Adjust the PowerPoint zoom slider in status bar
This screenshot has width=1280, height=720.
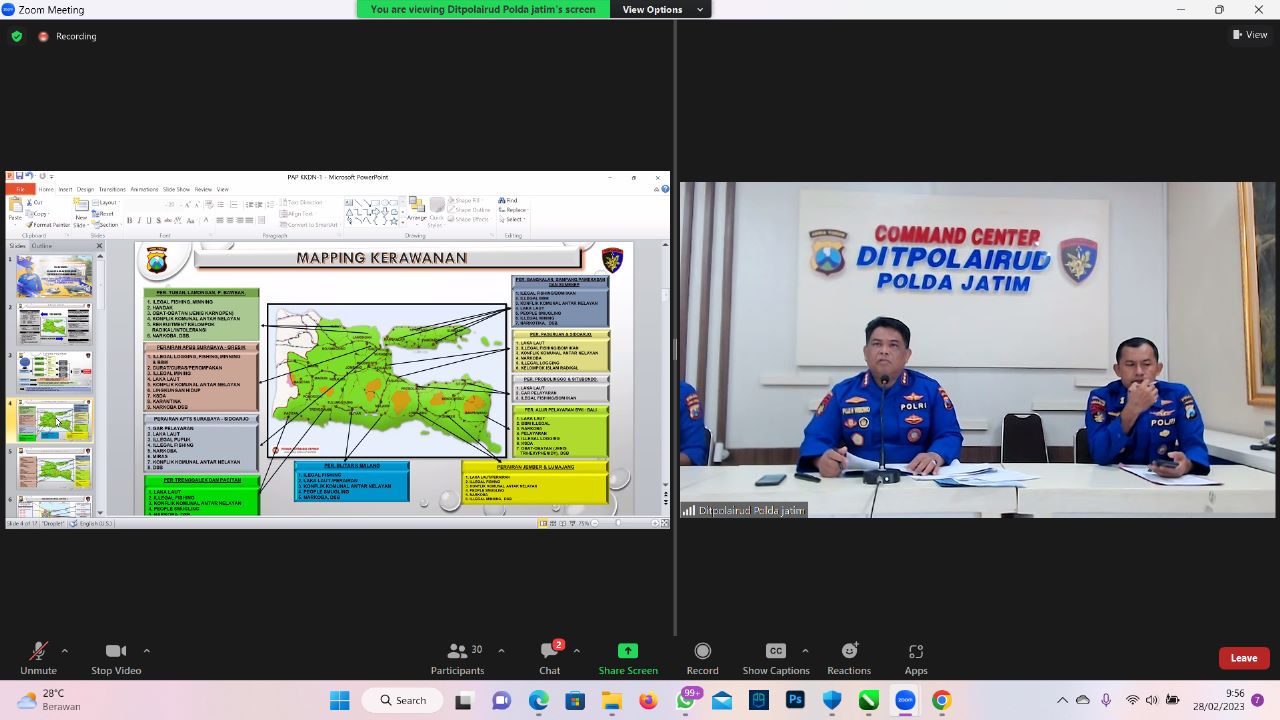point(618,523)
